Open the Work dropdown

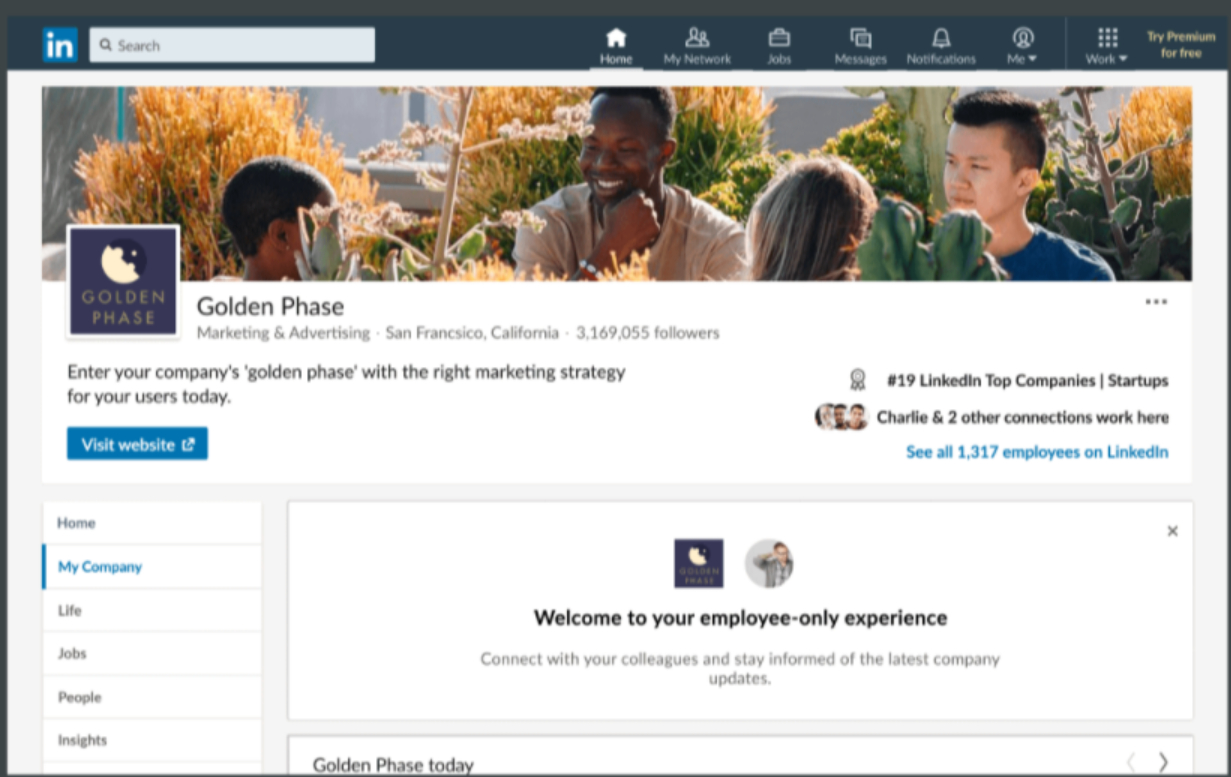(x=1105, y=44)
